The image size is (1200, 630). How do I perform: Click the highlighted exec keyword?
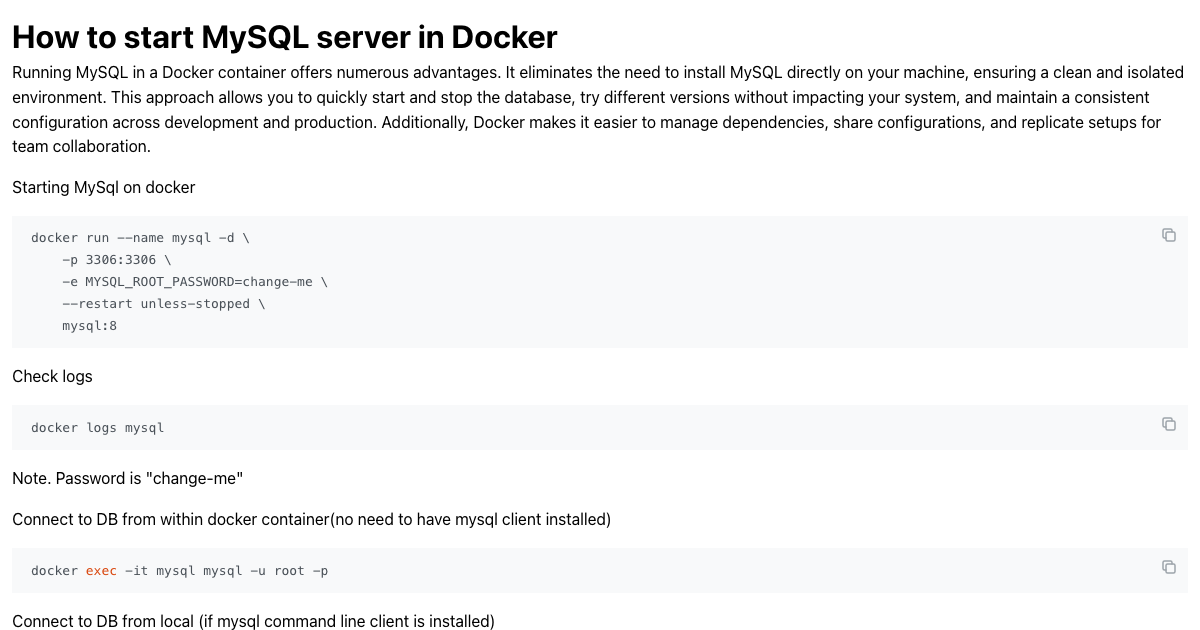pyautogui.click(x=100, y=570)
